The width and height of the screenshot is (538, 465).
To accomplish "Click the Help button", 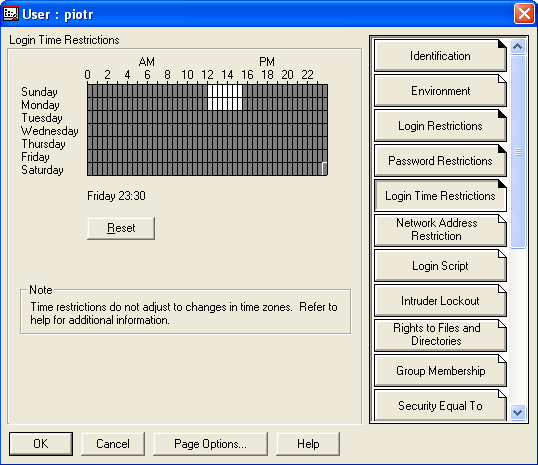I will pyautogui.click(x=308, y=444).
